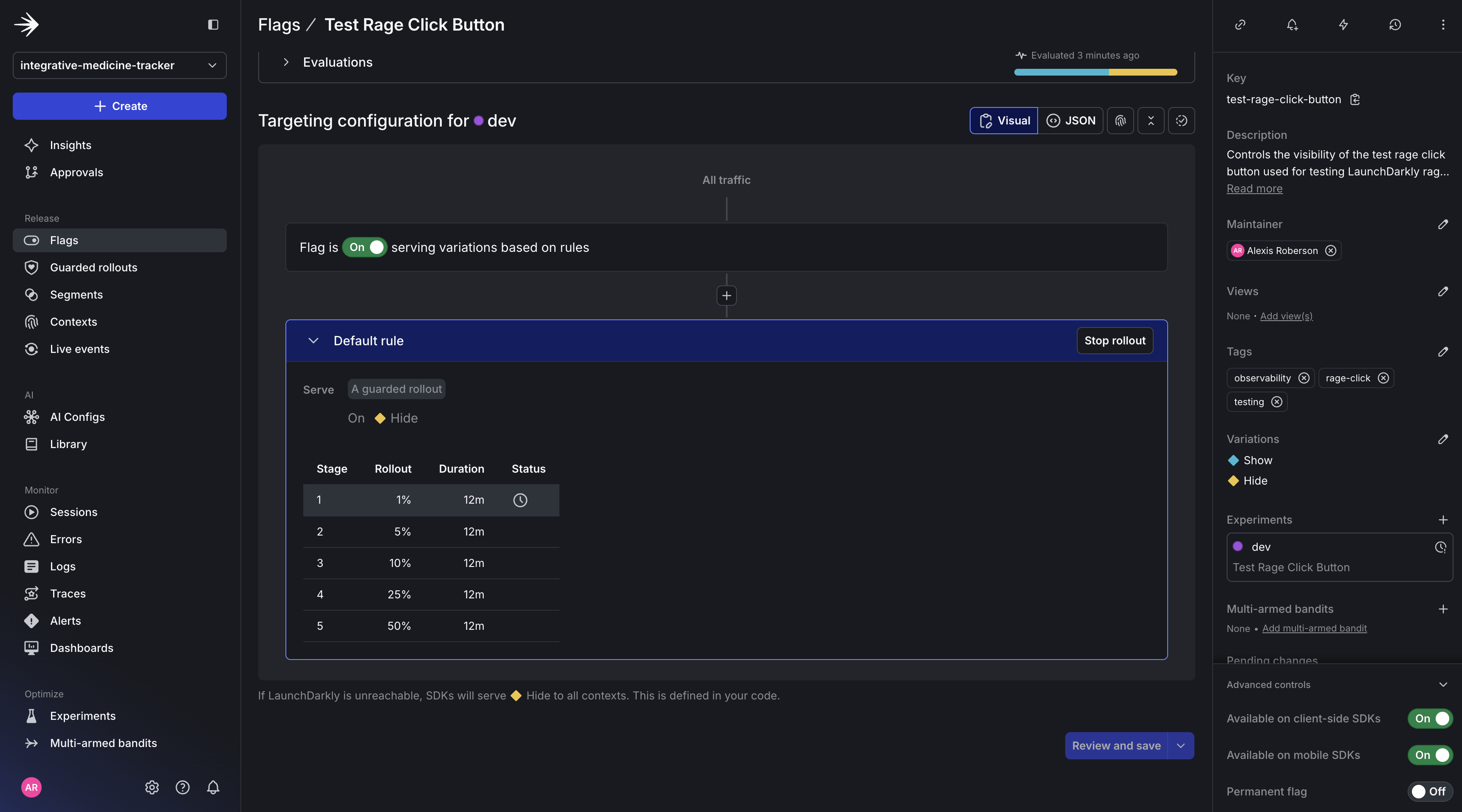Open the three-dot overflow menu top right
The image size is (1462, 812).
click(1443, 24)
